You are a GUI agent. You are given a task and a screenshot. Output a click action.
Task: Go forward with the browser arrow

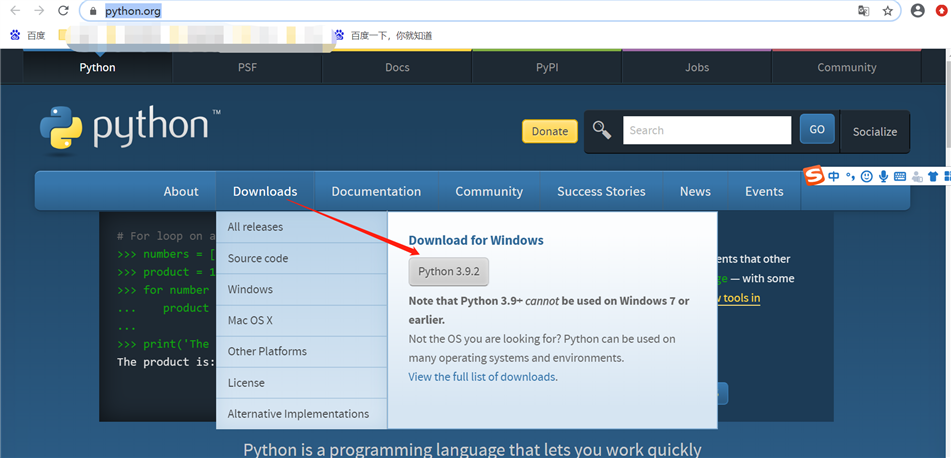(39, 10)
